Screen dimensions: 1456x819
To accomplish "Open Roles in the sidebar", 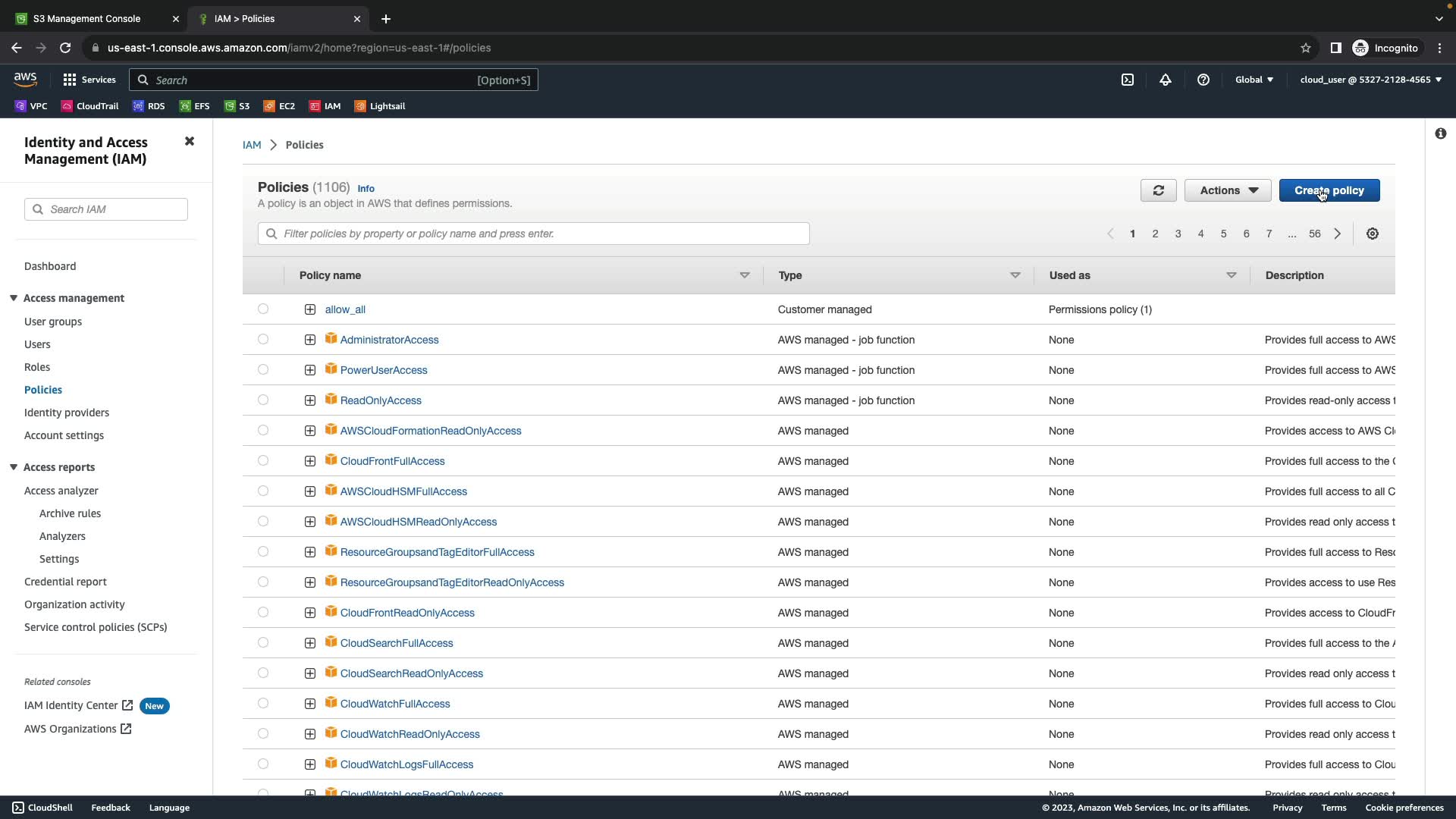I will pos(37,367).
